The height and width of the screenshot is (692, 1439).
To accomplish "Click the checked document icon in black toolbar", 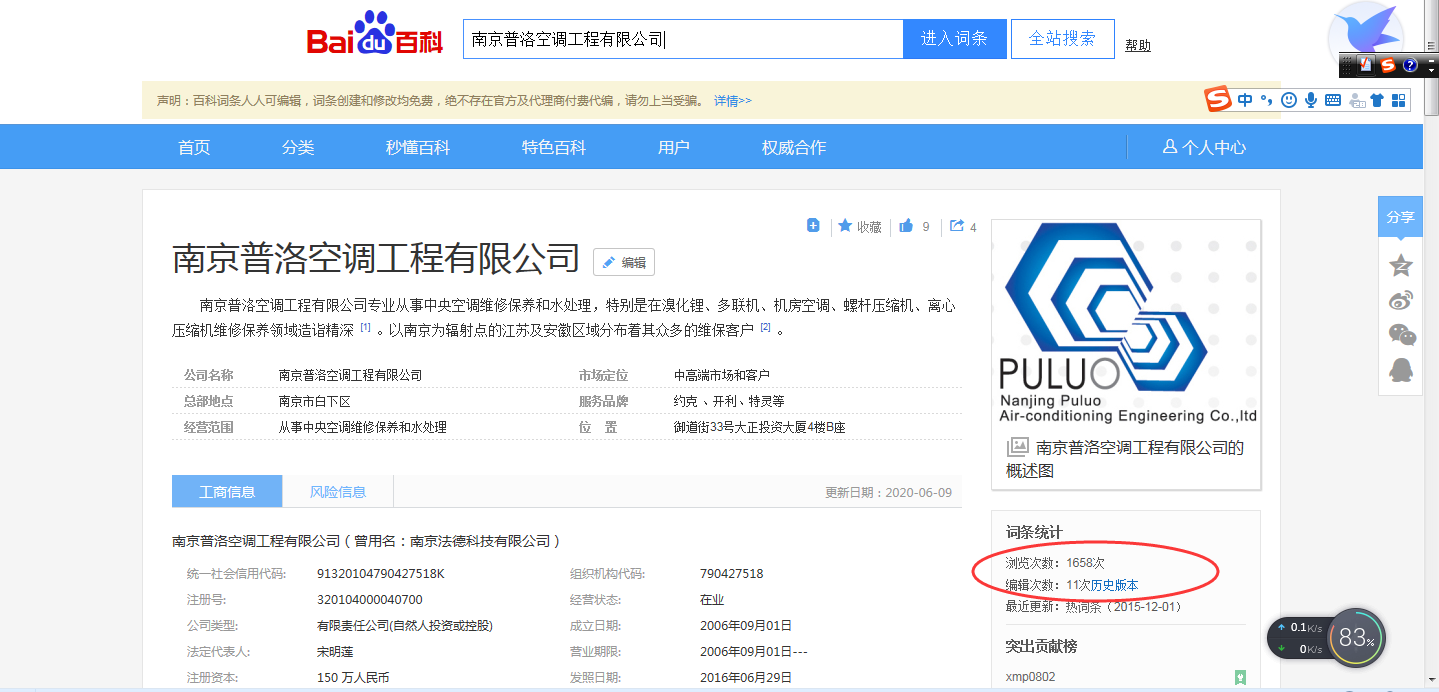I will click(x=1366, y=65).
